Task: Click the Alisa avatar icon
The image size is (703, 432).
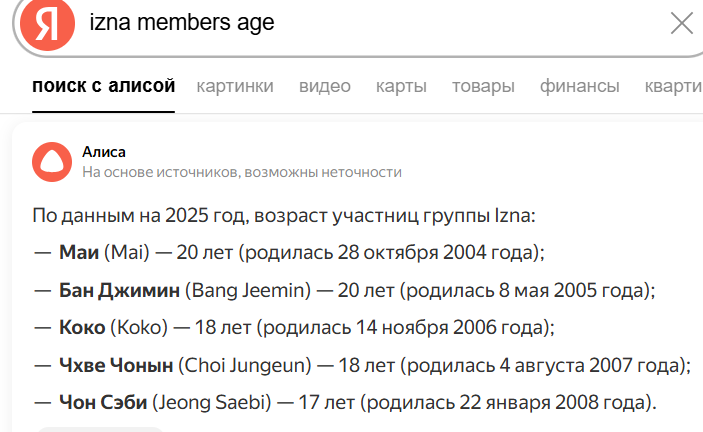Action: coord(51,161)
